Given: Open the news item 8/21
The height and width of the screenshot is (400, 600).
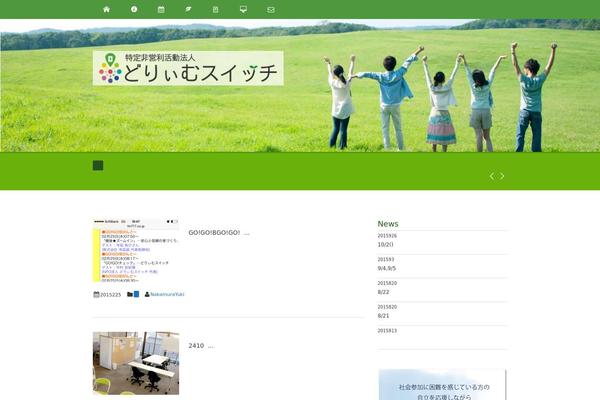Looking at the screenshot, I should point(383,316).
